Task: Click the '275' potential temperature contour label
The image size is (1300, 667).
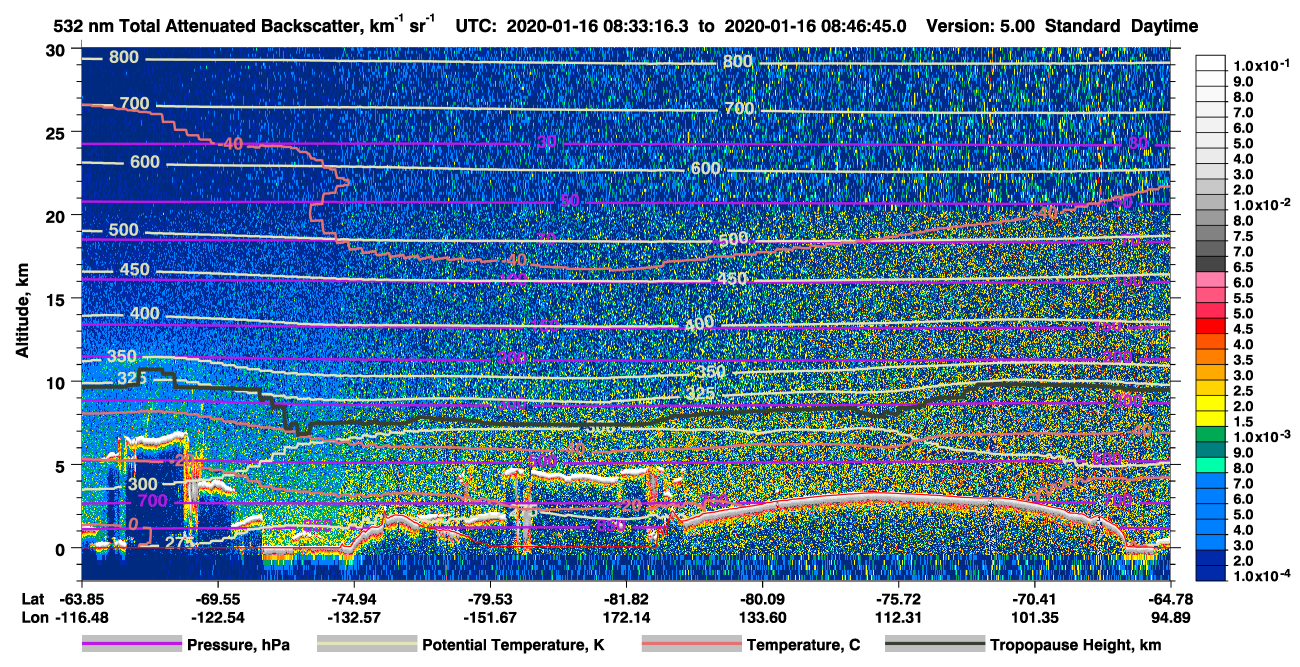Action: coord(178,542)
